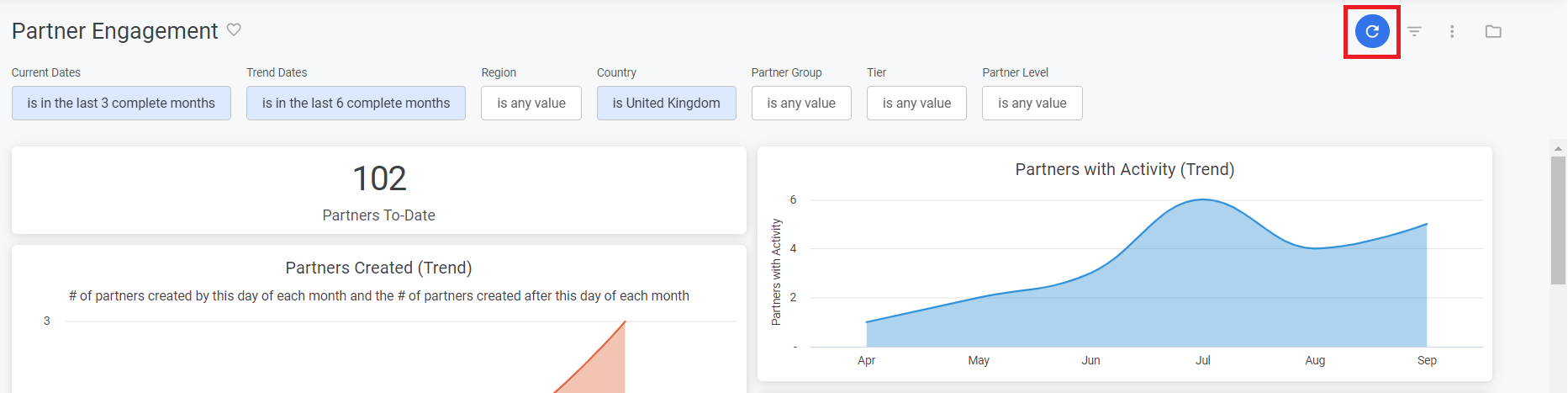Viewport: 1568px width, 393px height.
Task: Click the Jul label on the x-axis
Action: pyautogui.click(x=1203, y=360)
